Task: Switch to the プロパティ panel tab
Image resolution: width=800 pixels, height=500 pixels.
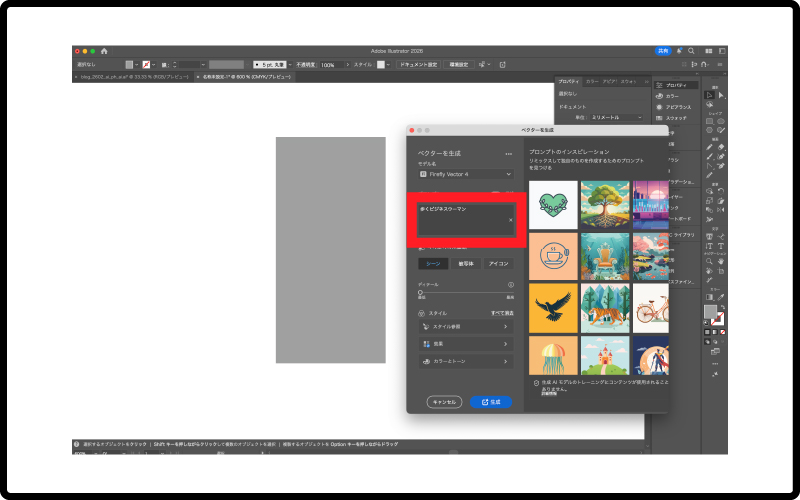Action: click(568, 80)
